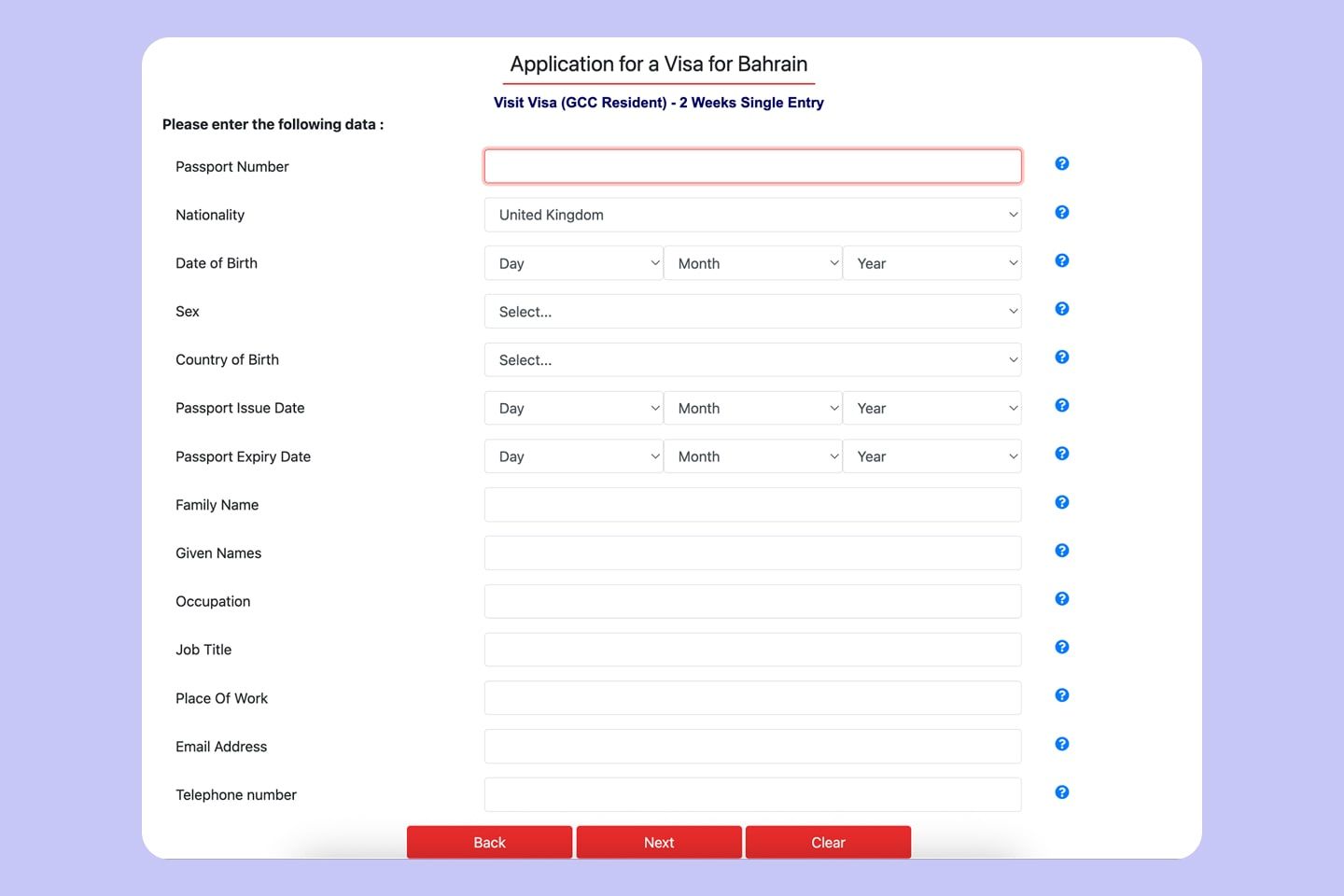1344x896 pixels.
Task: Focus the Passport Number input field
Action: point(752,166)
